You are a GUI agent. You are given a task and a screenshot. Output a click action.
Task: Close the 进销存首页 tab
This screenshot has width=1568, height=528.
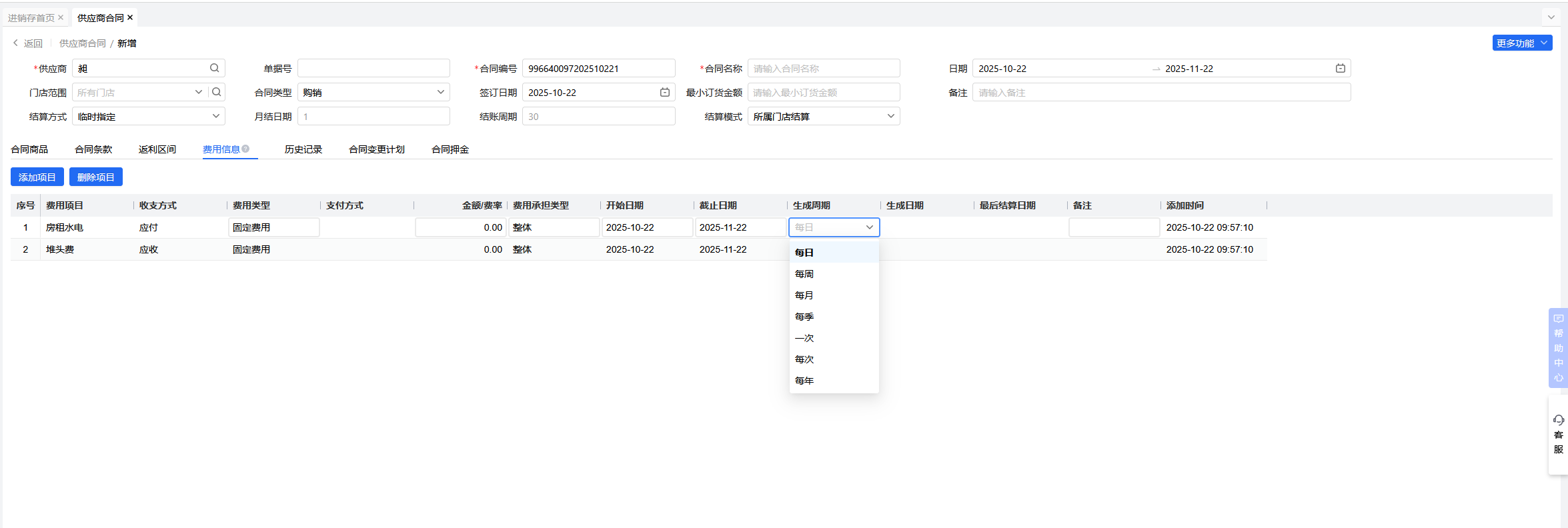coord(61,17)
